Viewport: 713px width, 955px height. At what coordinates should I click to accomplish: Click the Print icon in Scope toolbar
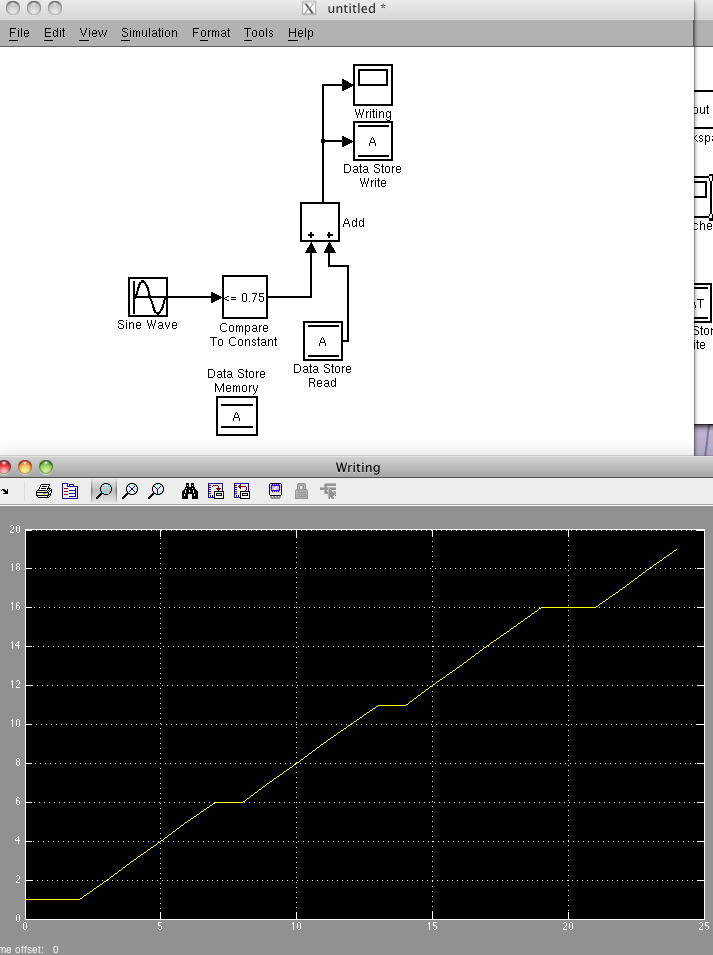point(43,491)
